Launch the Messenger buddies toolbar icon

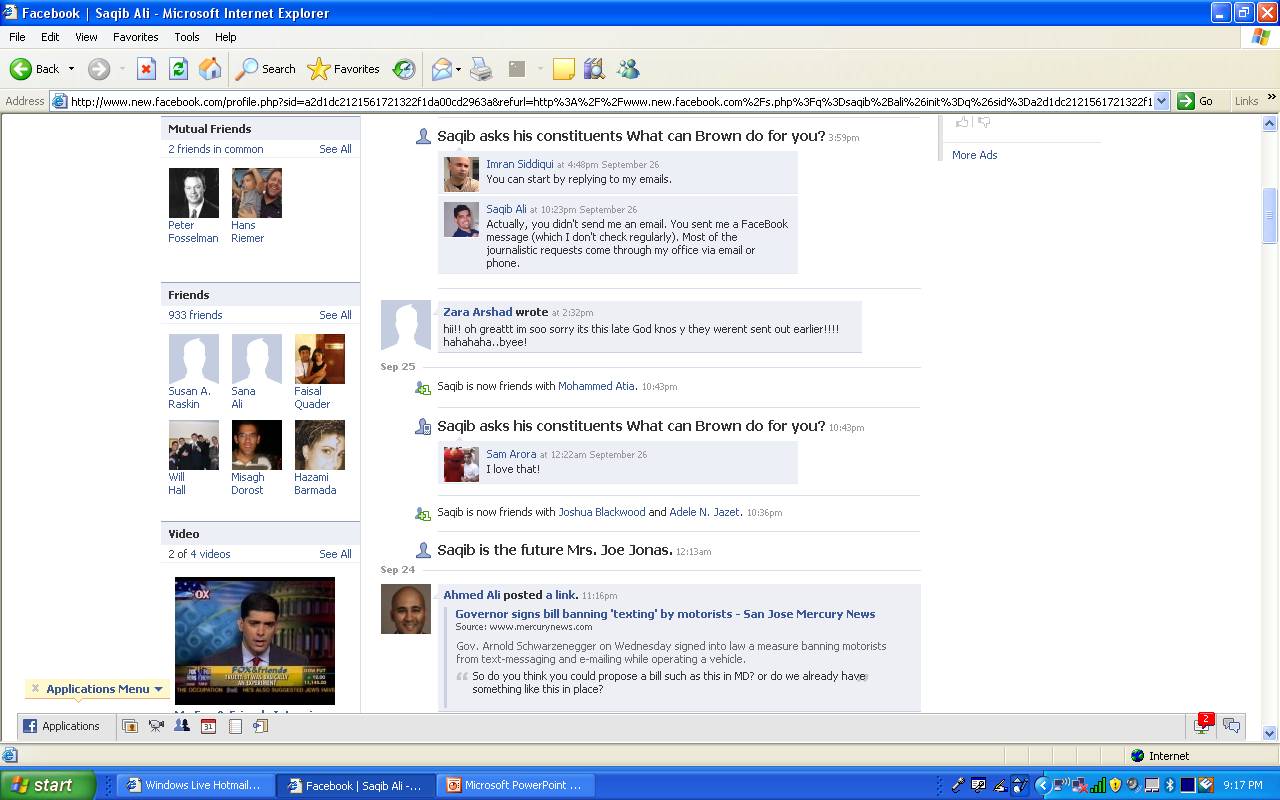(x=628, y=69)
